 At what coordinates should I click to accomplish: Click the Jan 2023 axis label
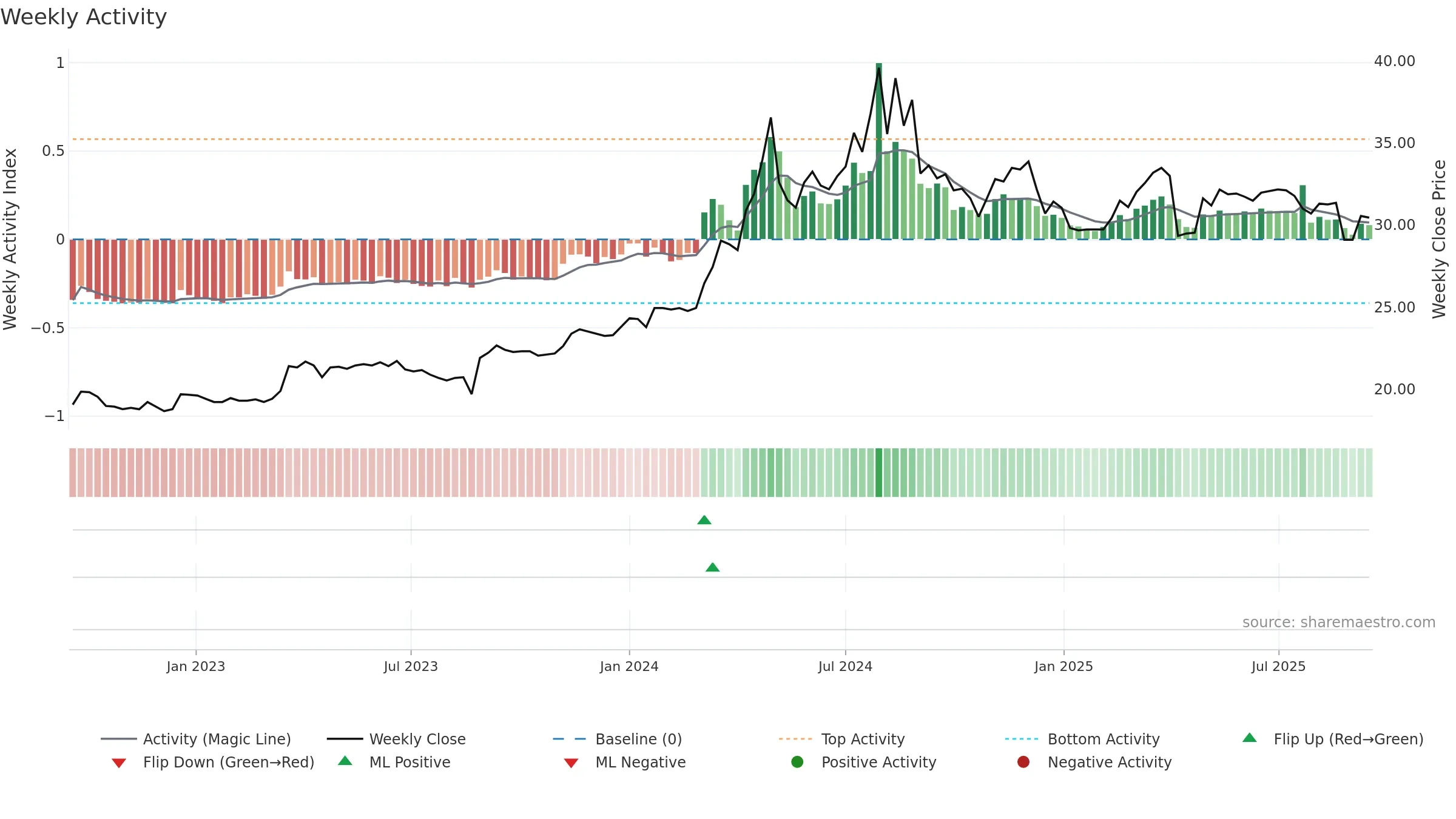(x=196, y=666)
